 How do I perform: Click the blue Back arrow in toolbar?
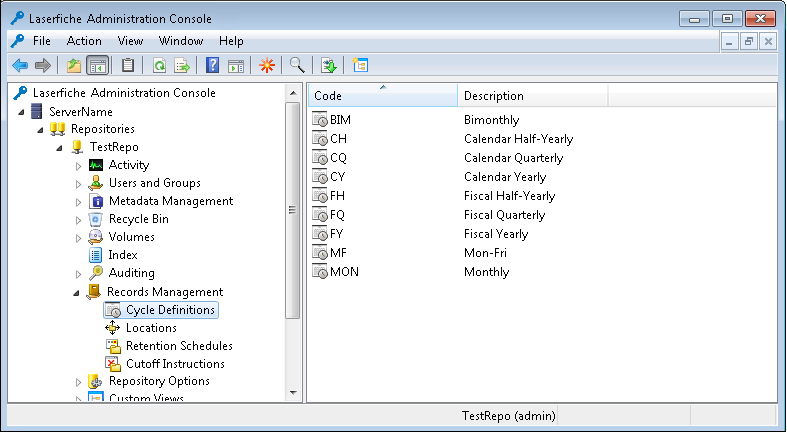point(20,65)
